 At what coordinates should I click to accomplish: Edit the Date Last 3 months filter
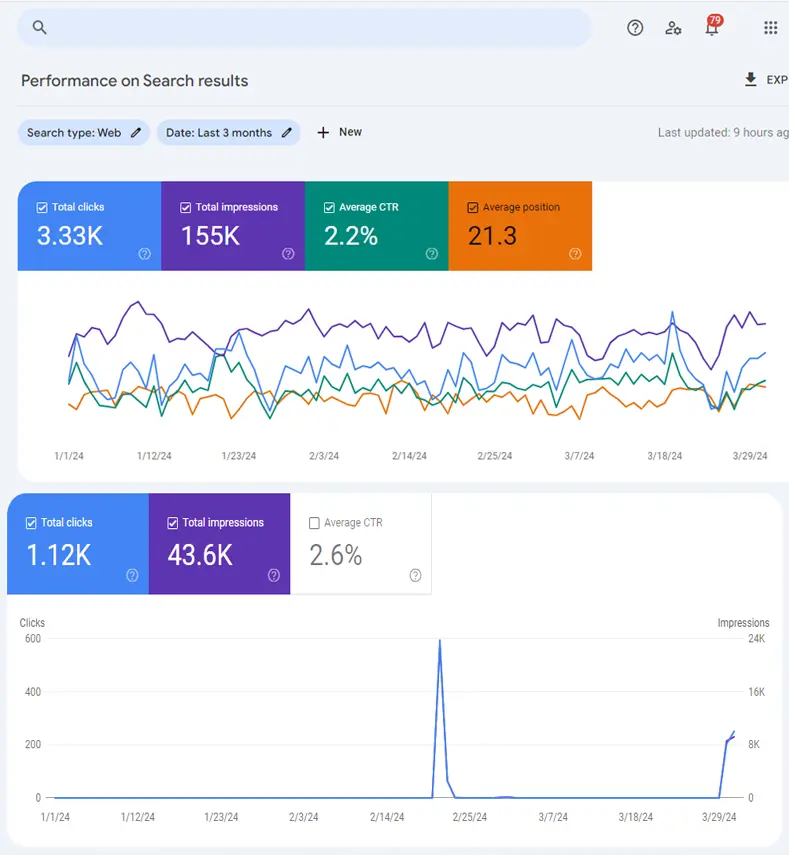click(x=228, y=132)
